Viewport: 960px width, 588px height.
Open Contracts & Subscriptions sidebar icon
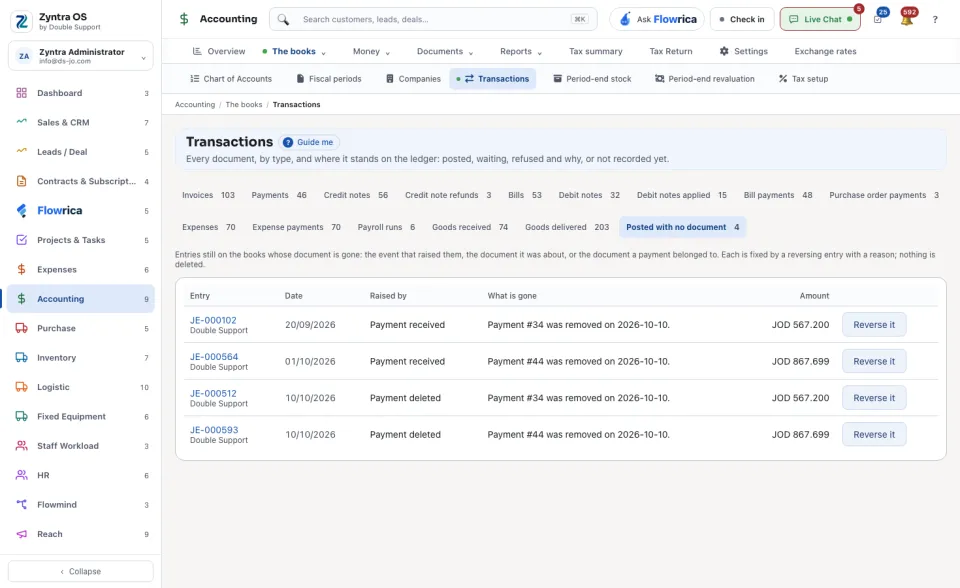pos(21,181)
